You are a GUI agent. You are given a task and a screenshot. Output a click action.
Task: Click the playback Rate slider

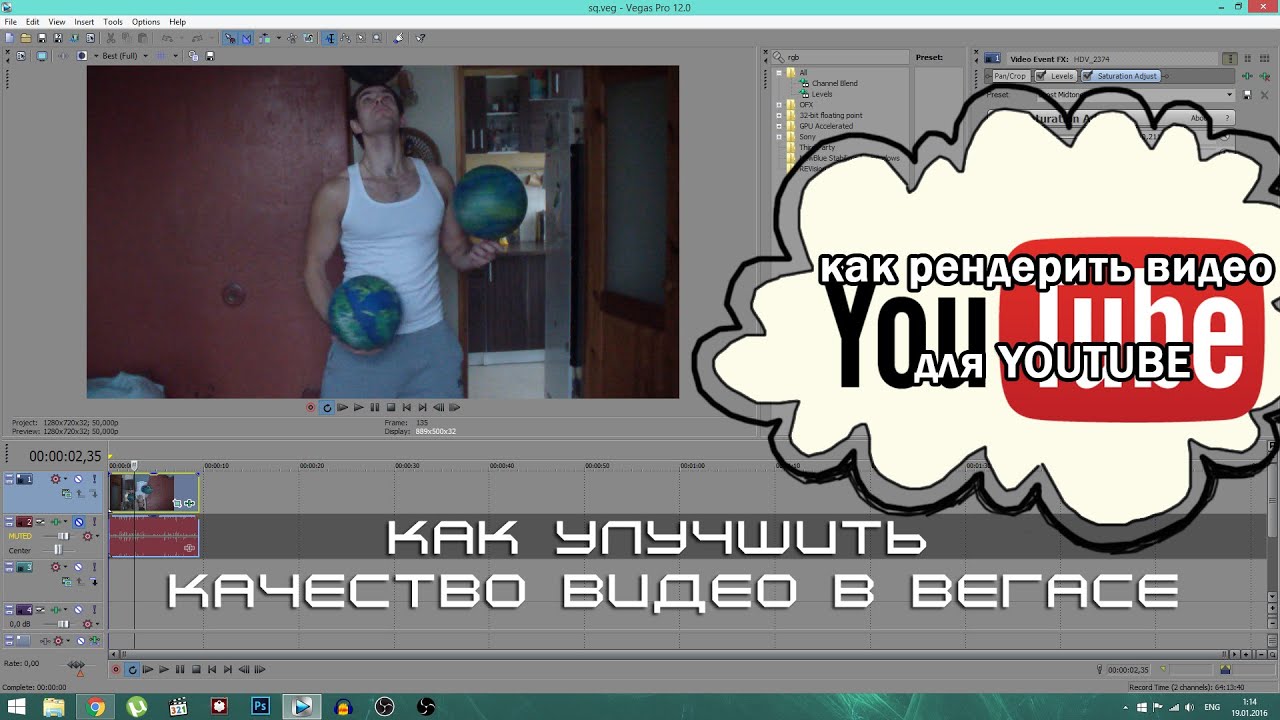coord(77,665)
